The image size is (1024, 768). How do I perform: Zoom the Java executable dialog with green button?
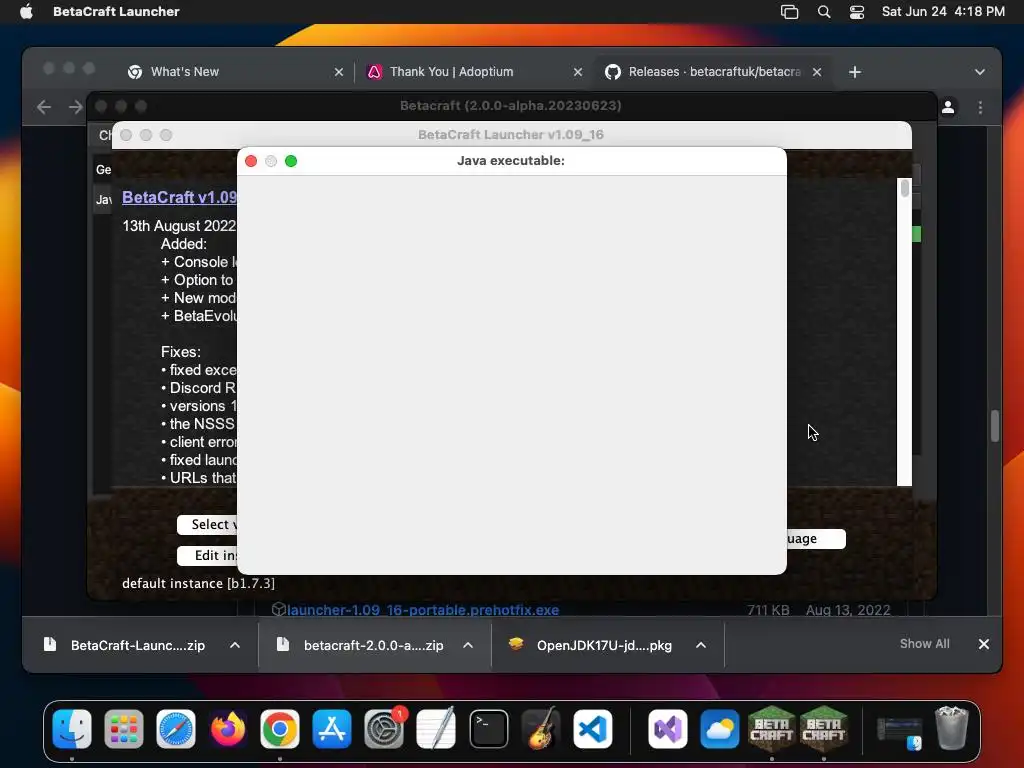(x=291, y=161)
